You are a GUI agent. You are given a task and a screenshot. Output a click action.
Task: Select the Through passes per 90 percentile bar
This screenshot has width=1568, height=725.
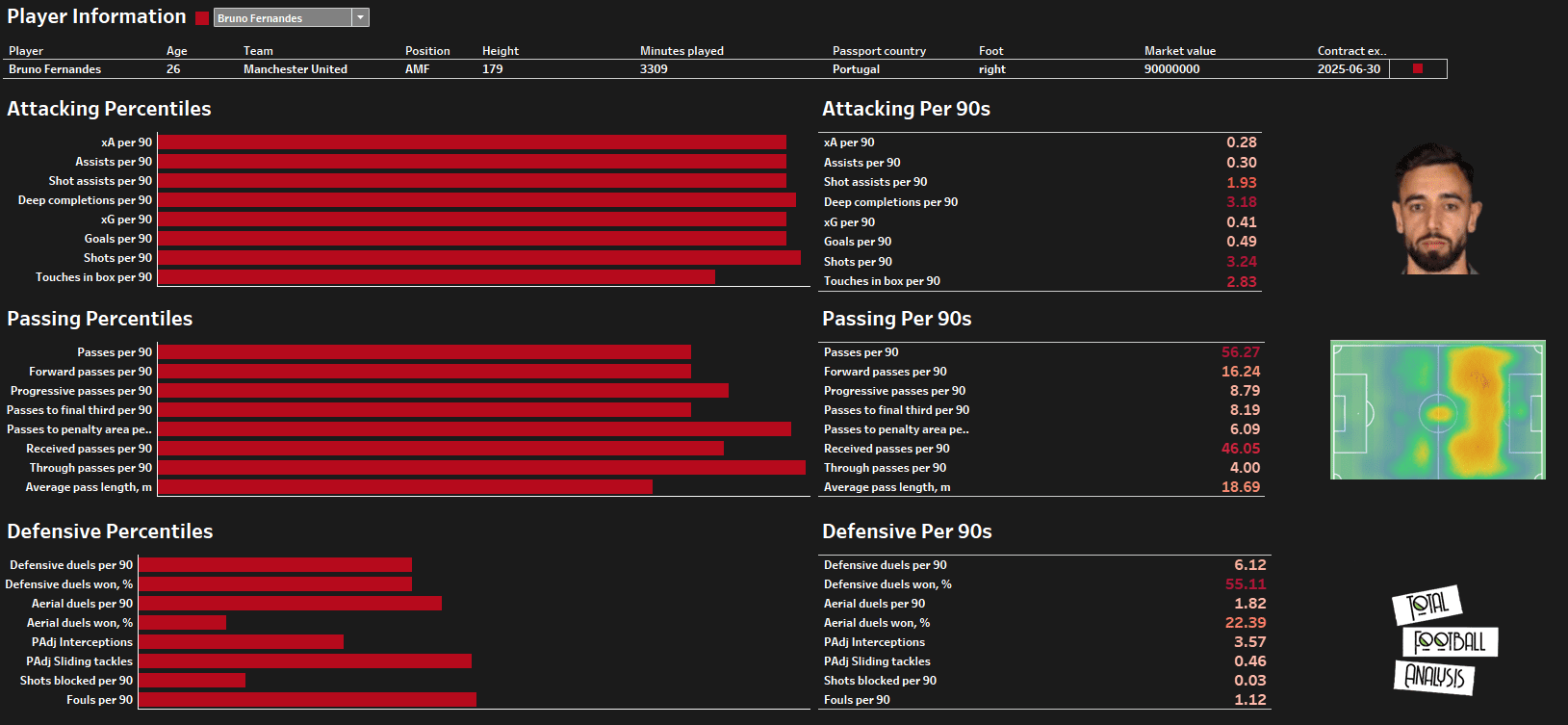pyautogui.click(x=481, y=468)
